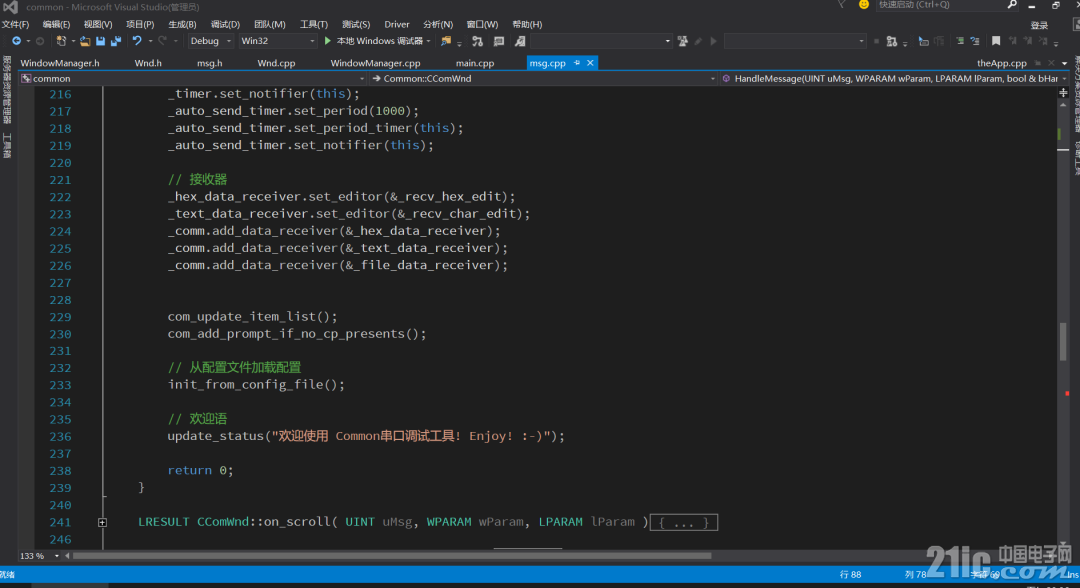
Task: Switch to the WindowManager.h tab
Action: (x=60, y=63)
